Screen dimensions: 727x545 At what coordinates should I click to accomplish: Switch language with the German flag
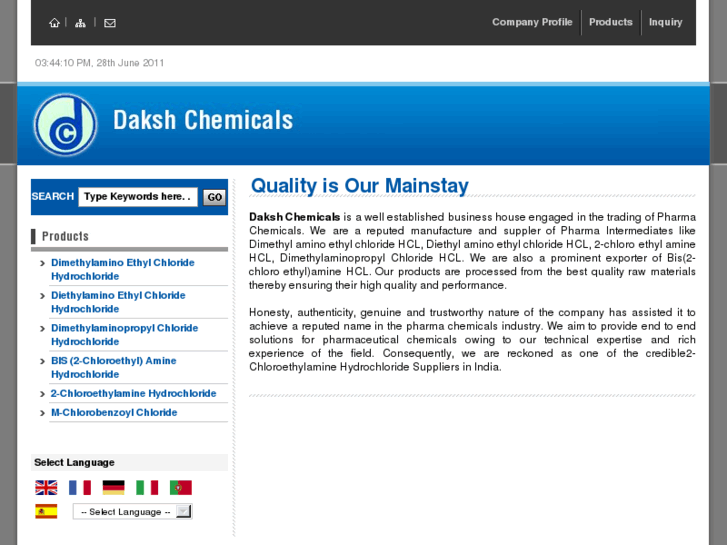click(x=114, y=487)
